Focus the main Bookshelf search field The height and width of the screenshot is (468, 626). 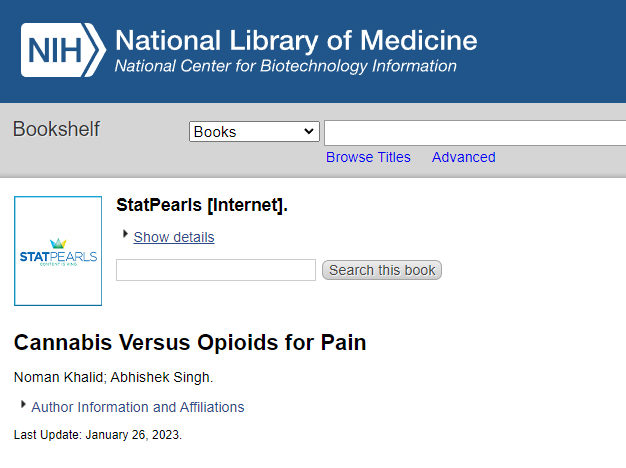click(x=474, y=132)
